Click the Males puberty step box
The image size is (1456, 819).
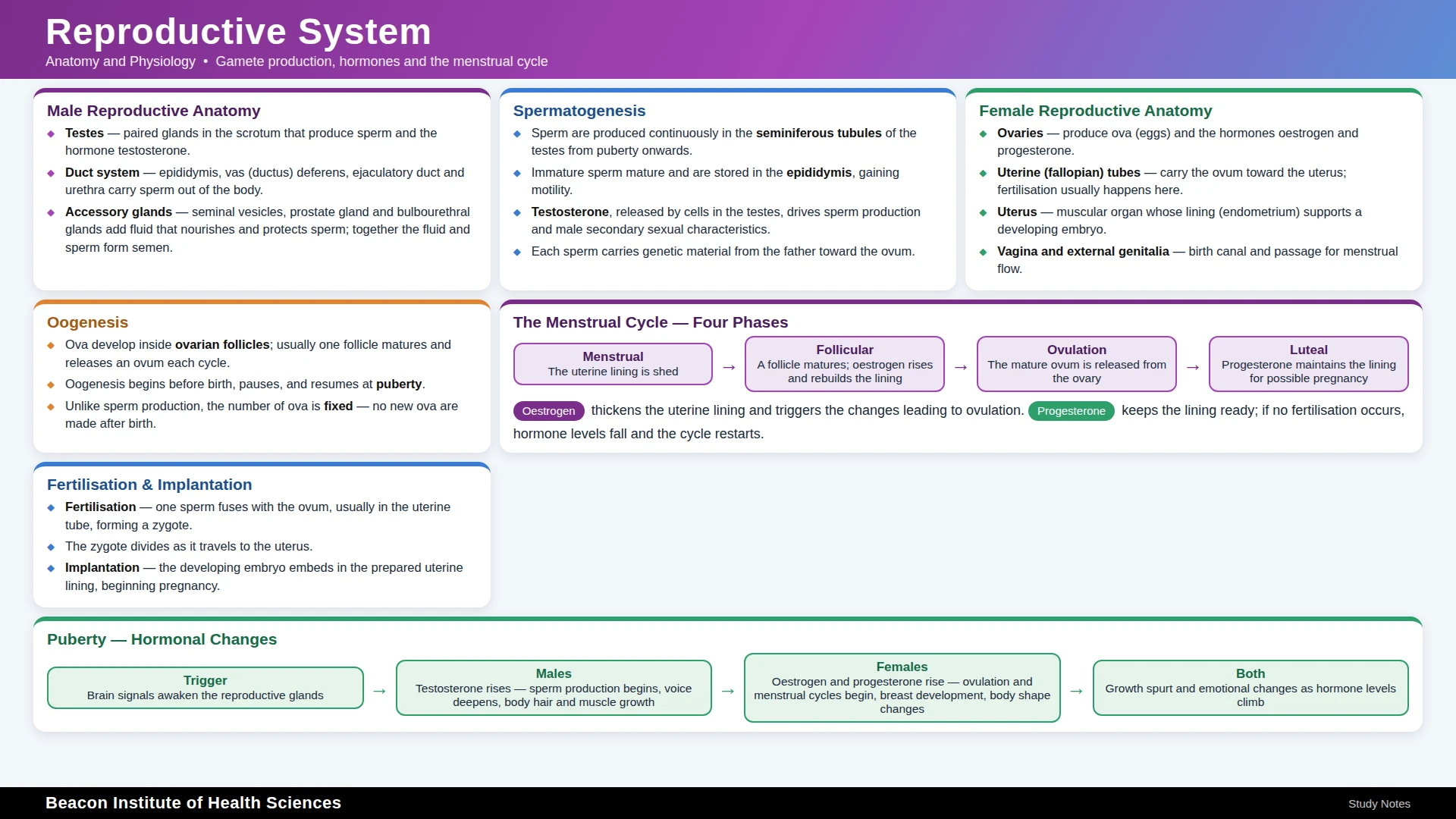(554, 688)
